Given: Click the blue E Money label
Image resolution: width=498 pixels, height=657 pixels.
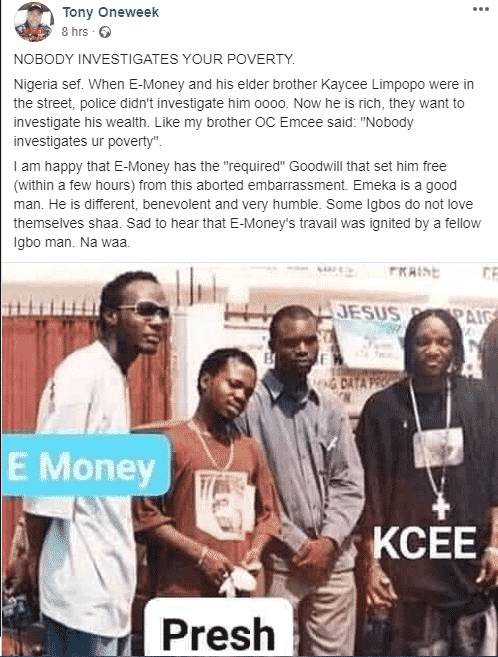Looking at the screenshot, I should 86,465.
